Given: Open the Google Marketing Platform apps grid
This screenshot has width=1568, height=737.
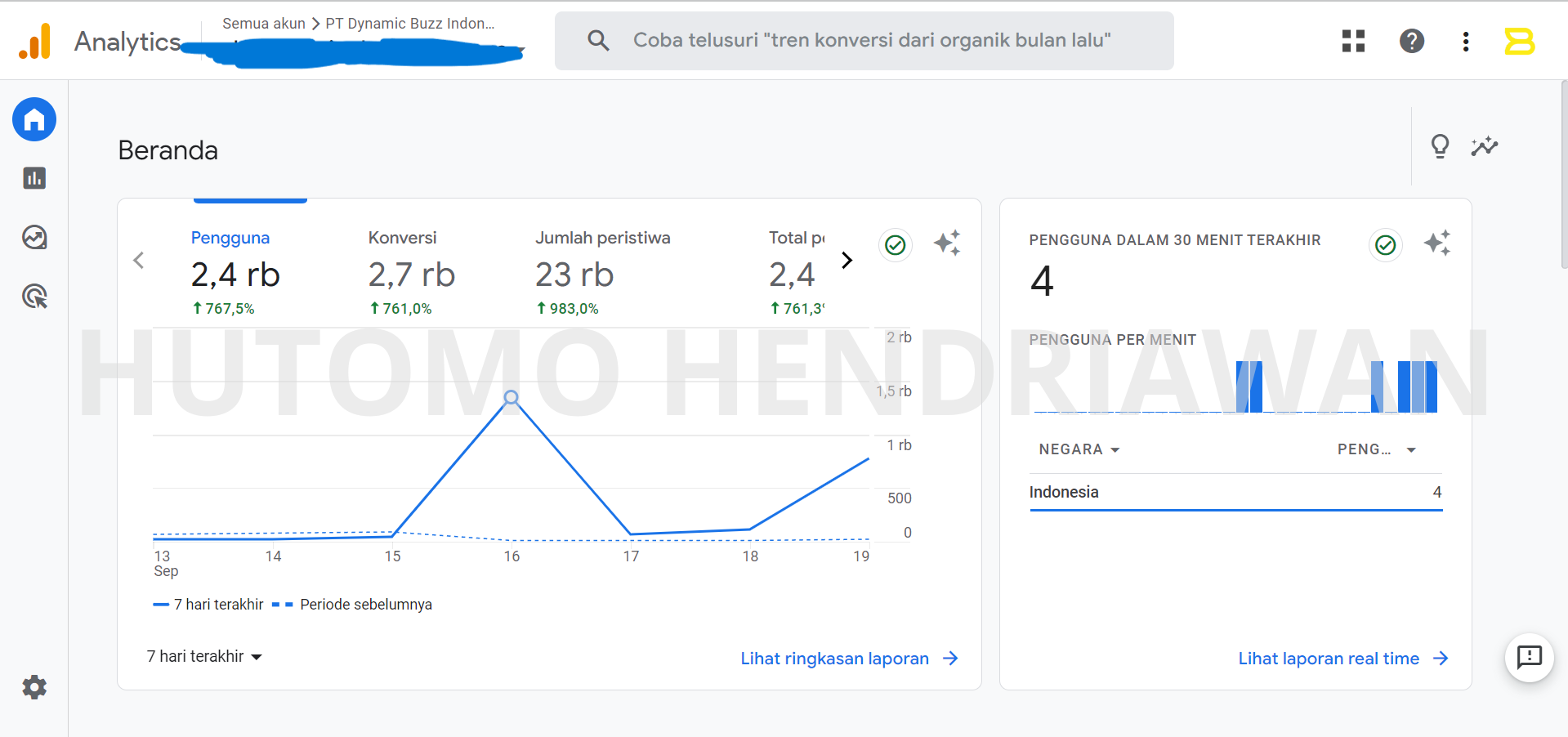Looking at the screenshot, I should (1353, 41).
